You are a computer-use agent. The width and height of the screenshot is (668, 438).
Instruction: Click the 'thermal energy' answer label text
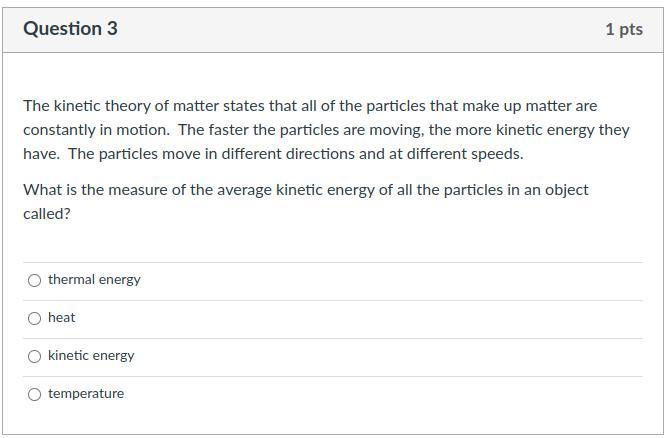click(94, 280)
